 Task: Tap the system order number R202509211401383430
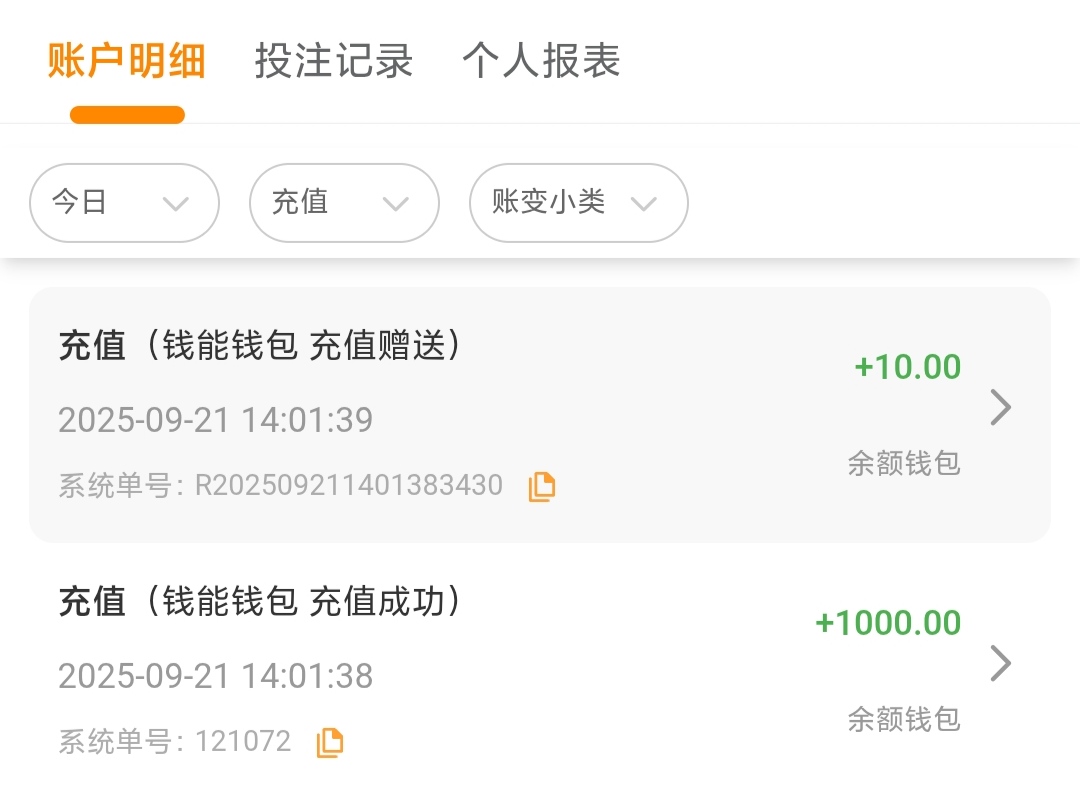tap(348, 486)
